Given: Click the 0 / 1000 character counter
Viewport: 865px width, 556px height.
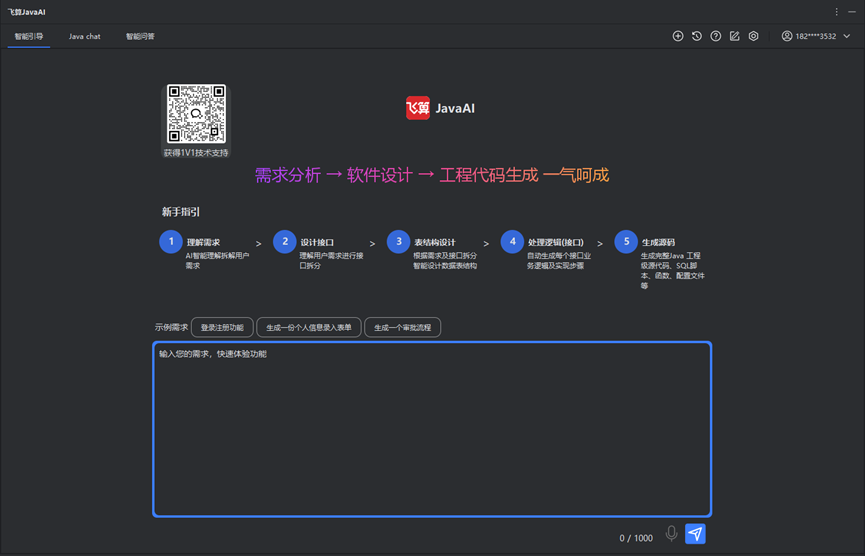Looking at the screenshot, I should click(636, 538).
